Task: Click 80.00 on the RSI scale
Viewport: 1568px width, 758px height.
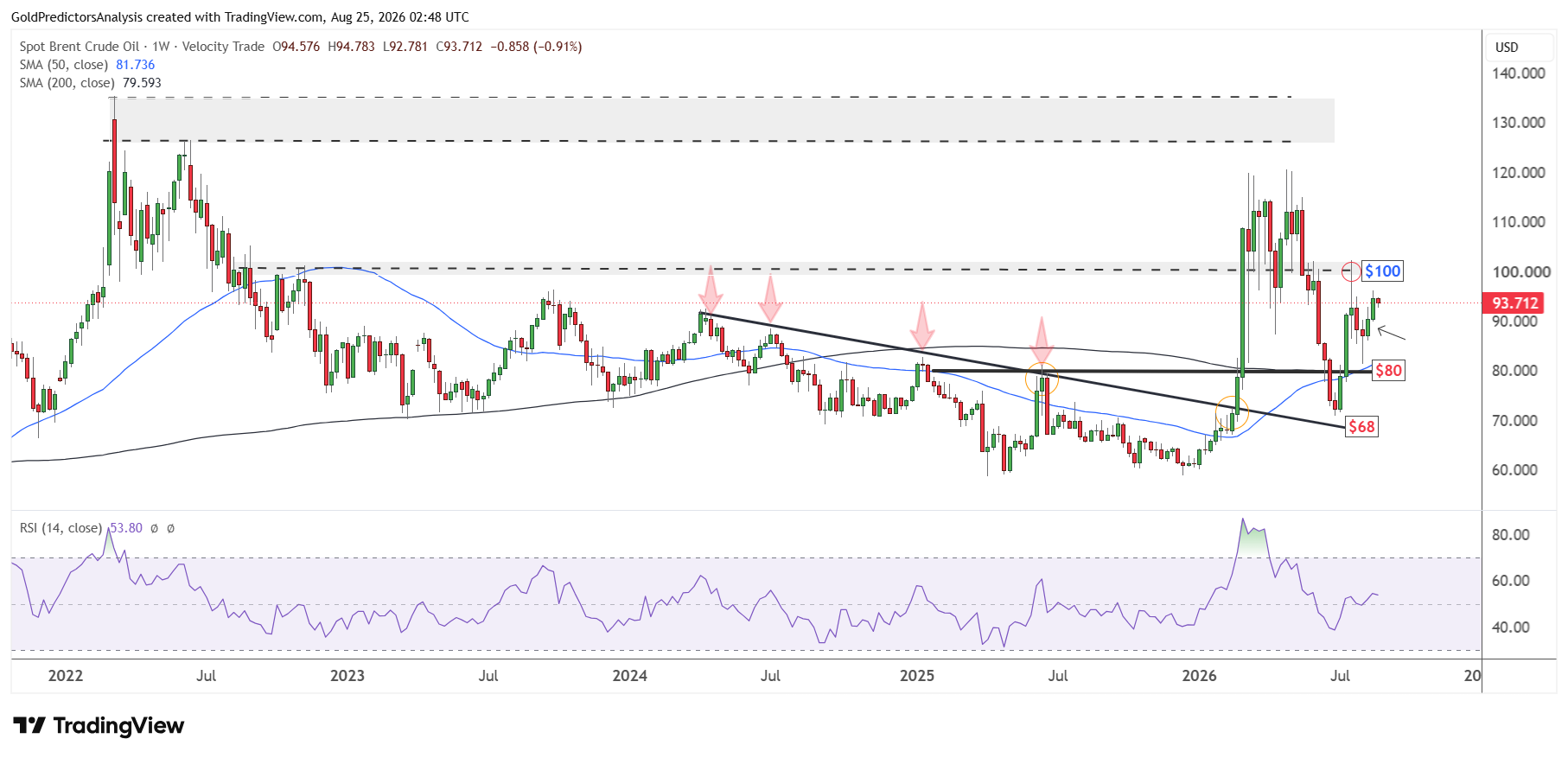Action: 1511,535
